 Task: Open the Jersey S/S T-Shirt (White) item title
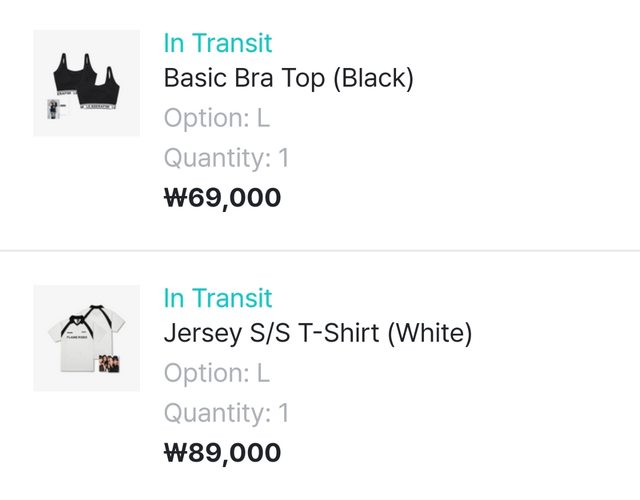point(317,334)
